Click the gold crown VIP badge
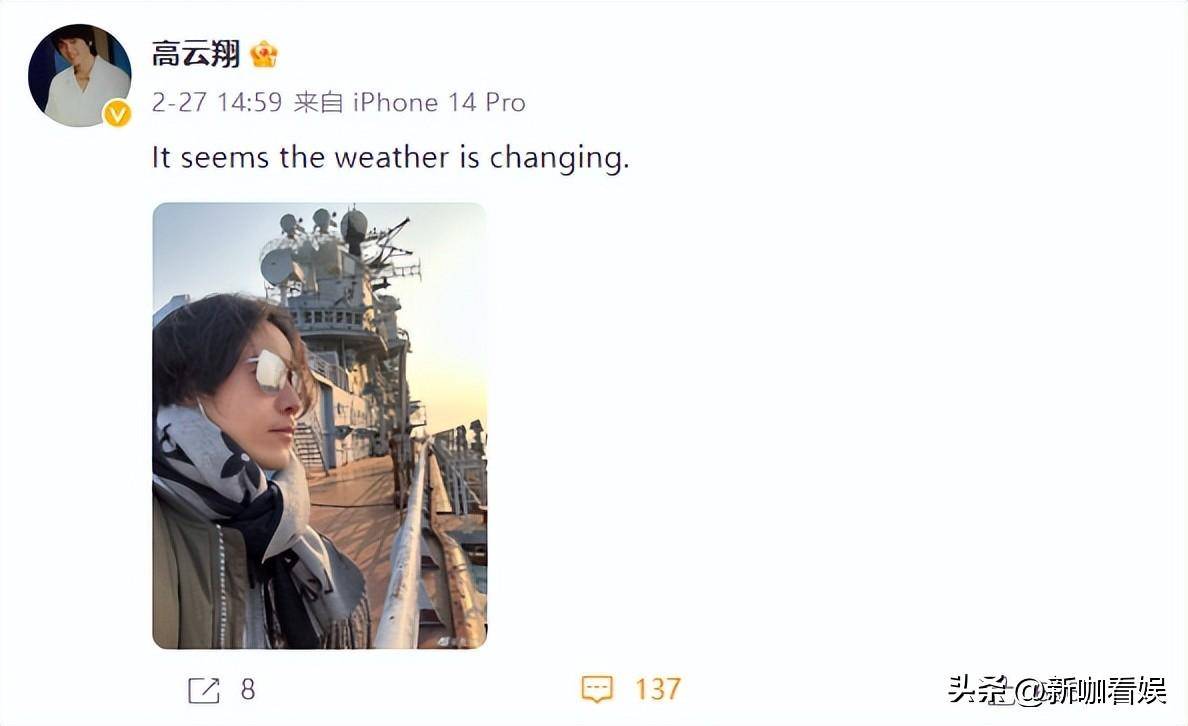The height and width of the screenshot is (726, 1188). pyautogui.click(x=263, y=54)
